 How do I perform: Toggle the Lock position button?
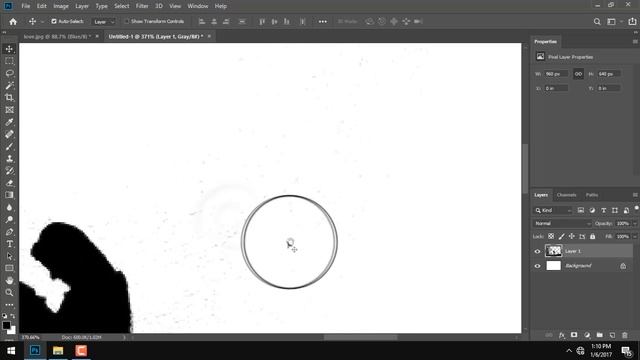tap(572, 236)
